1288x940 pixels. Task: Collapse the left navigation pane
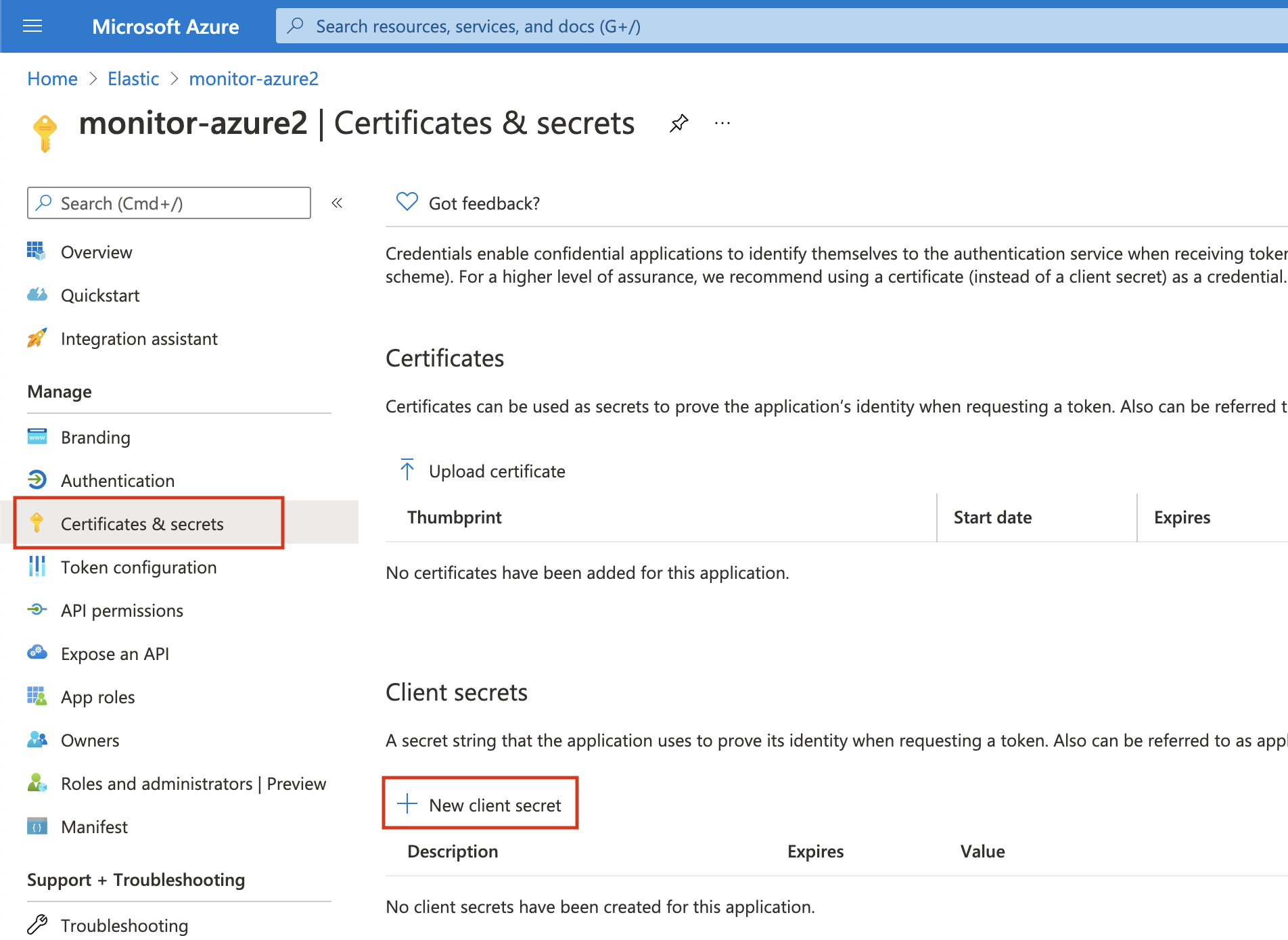point(337,202)
